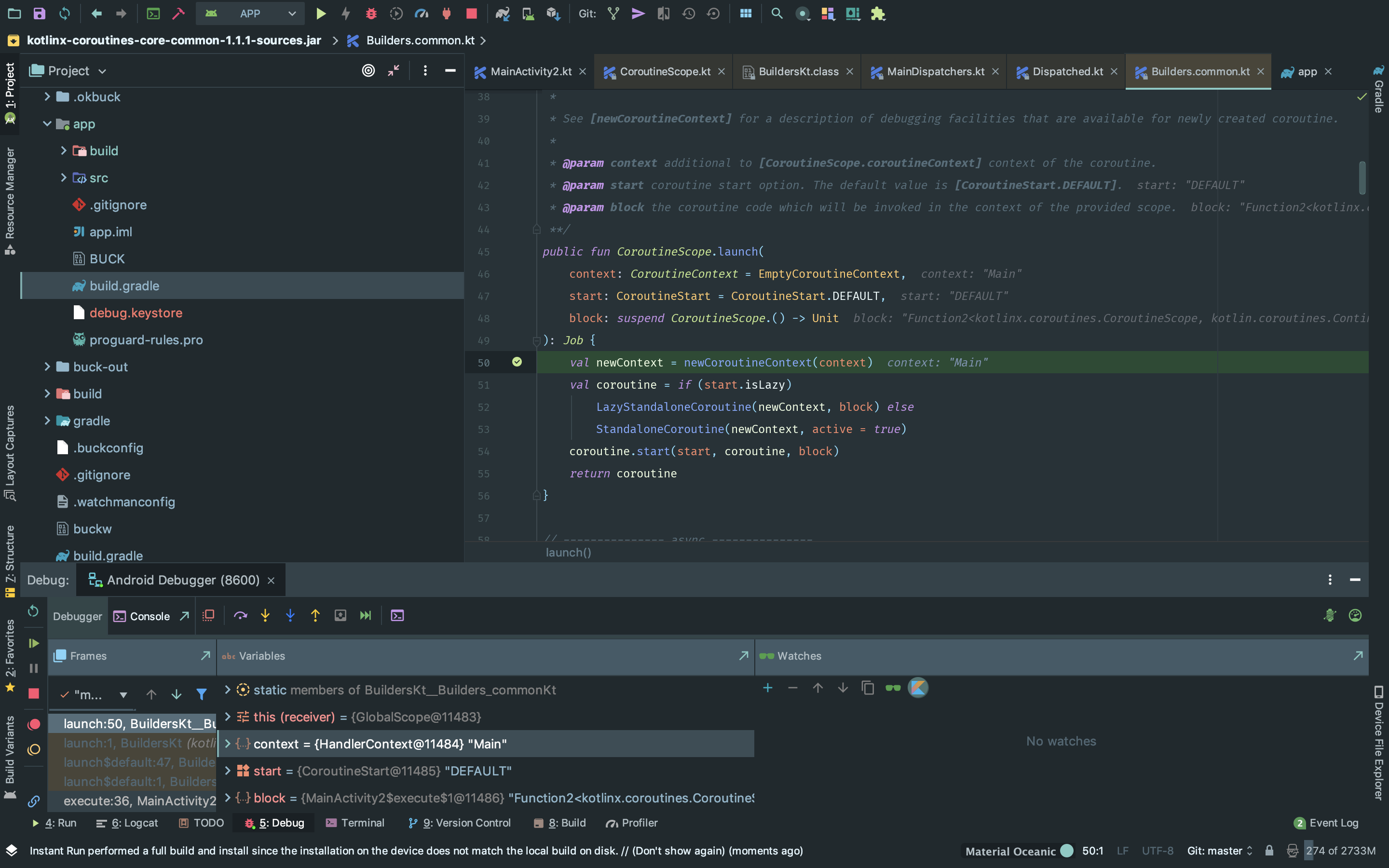Open the Logcat tool window button

127,823
